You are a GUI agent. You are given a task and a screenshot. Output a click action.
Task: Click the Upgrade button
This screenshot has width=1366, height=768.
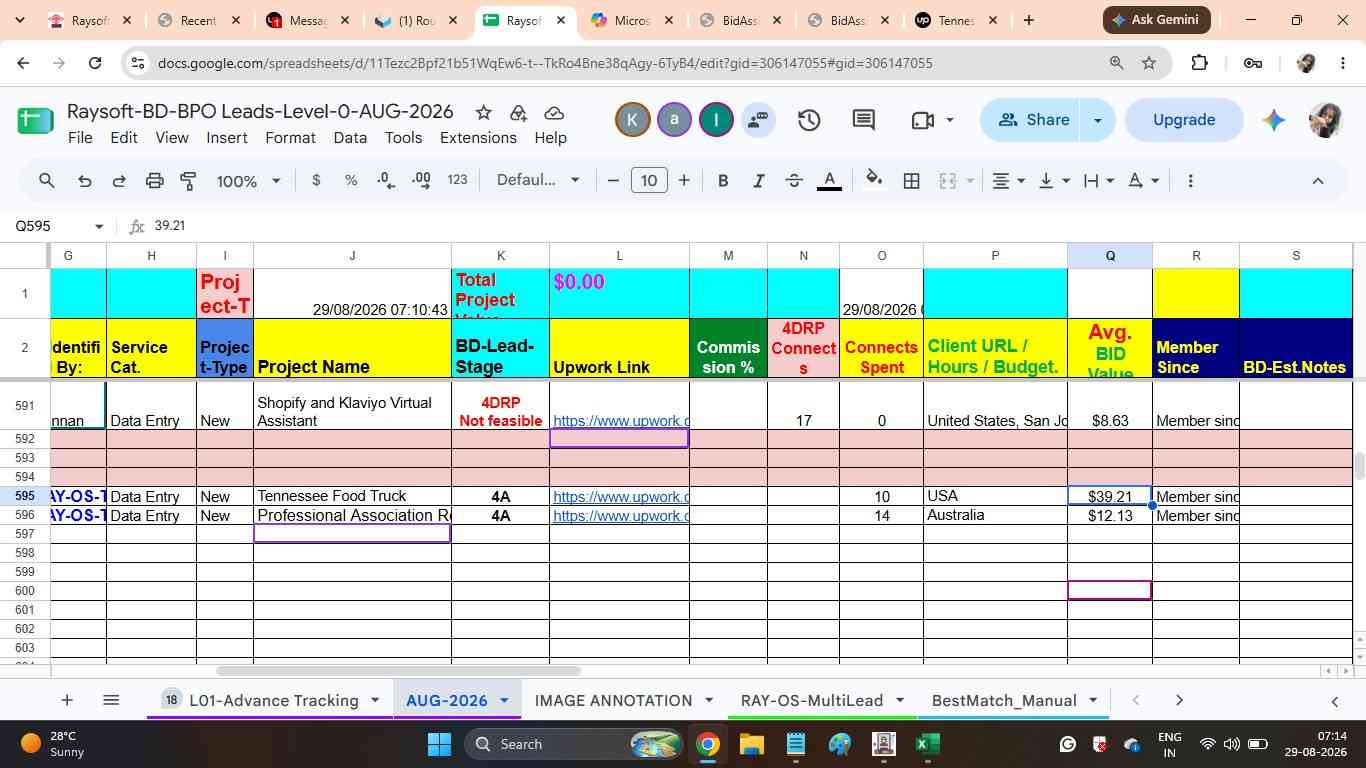coord(1184,120)
